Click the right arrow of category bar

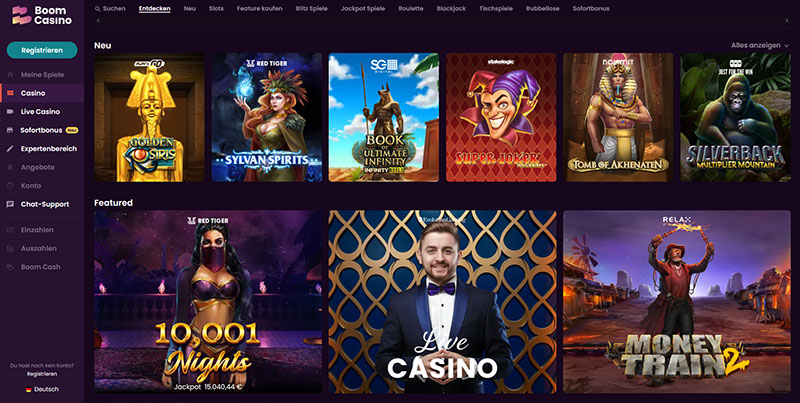click(787, 20)
